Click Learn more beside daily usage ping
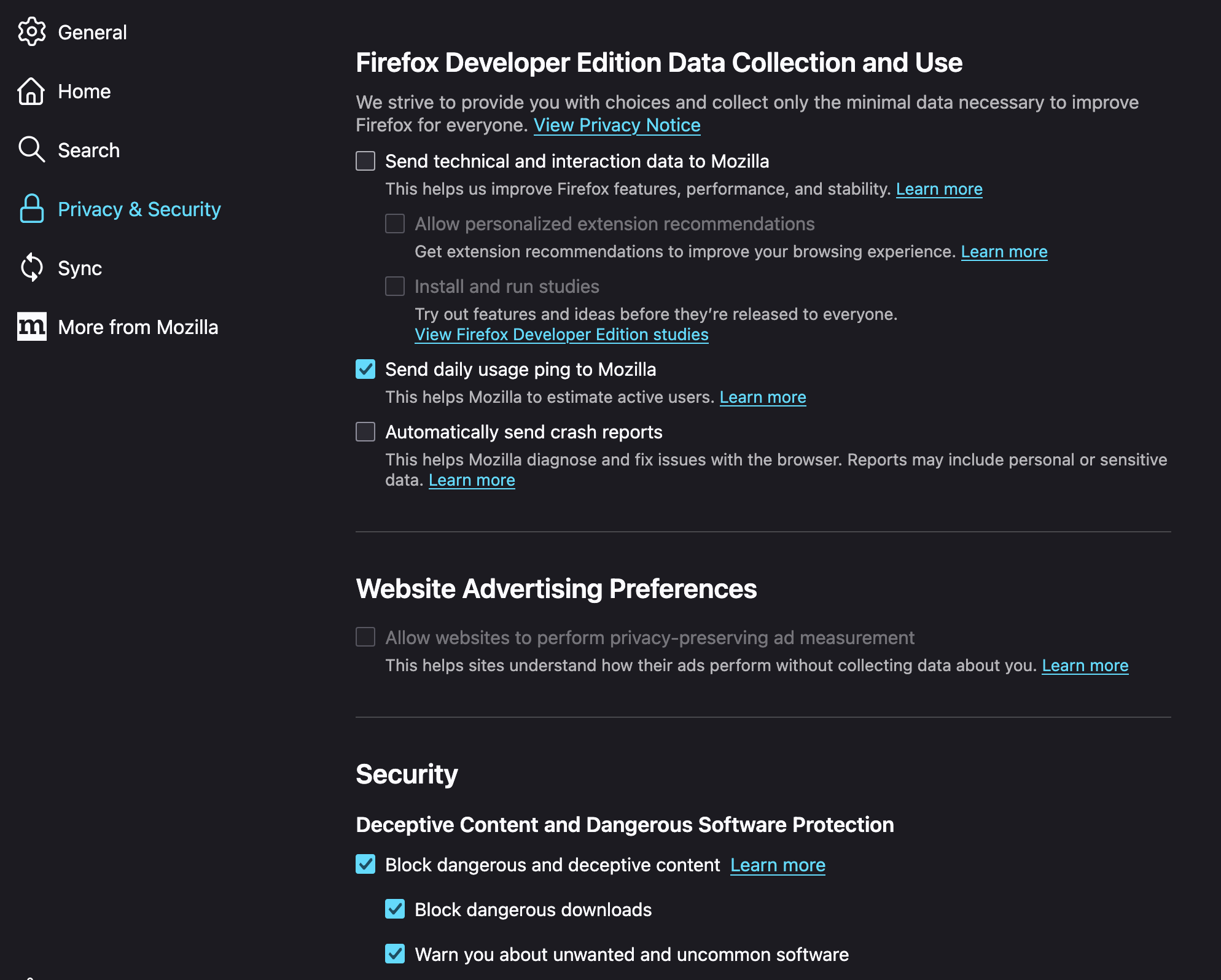The height and width of the screenshot is (980, 1221). point(762,397)
